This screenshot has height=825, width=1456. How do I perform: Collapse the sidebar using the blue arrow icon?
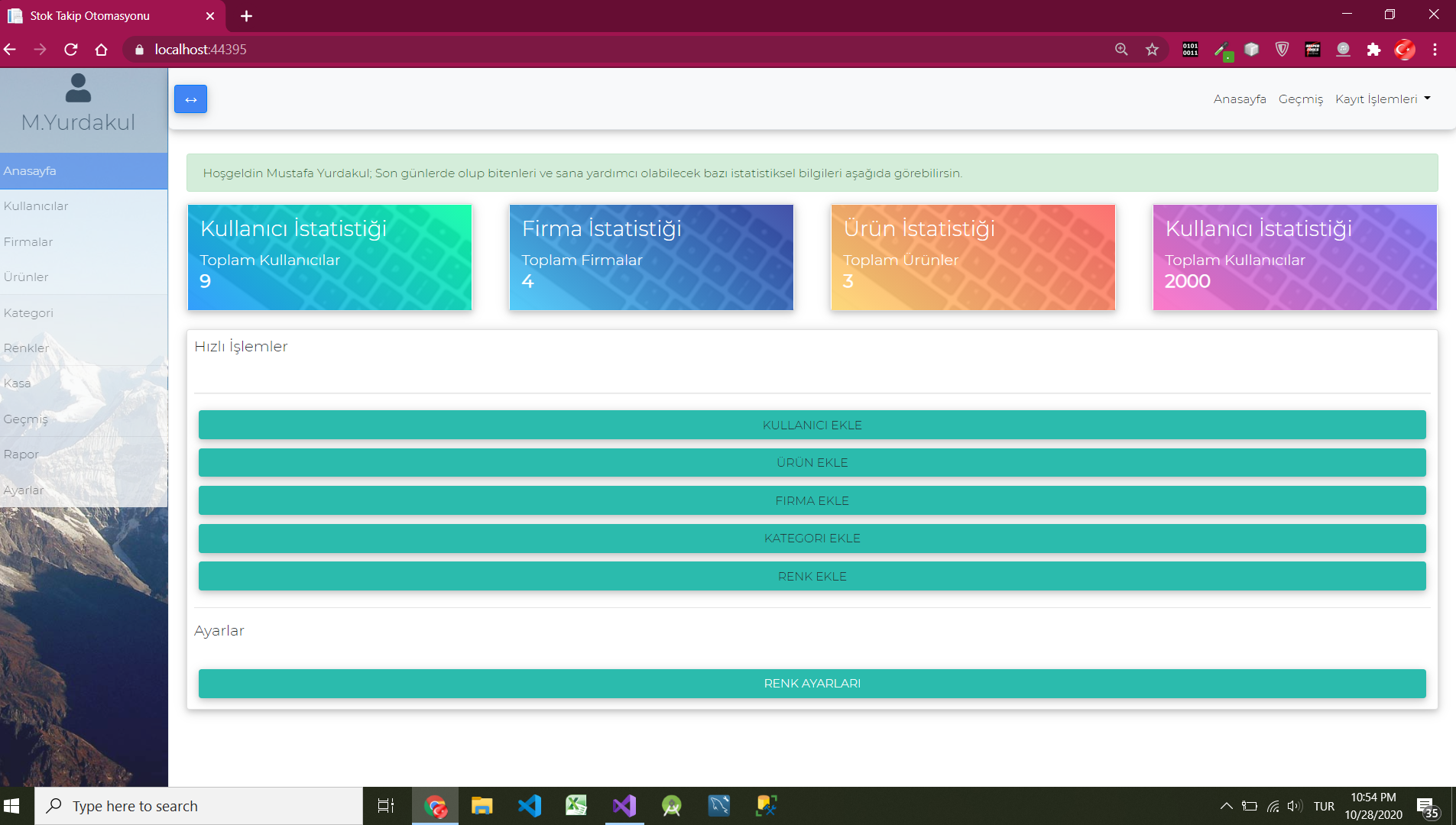point(190,99)
